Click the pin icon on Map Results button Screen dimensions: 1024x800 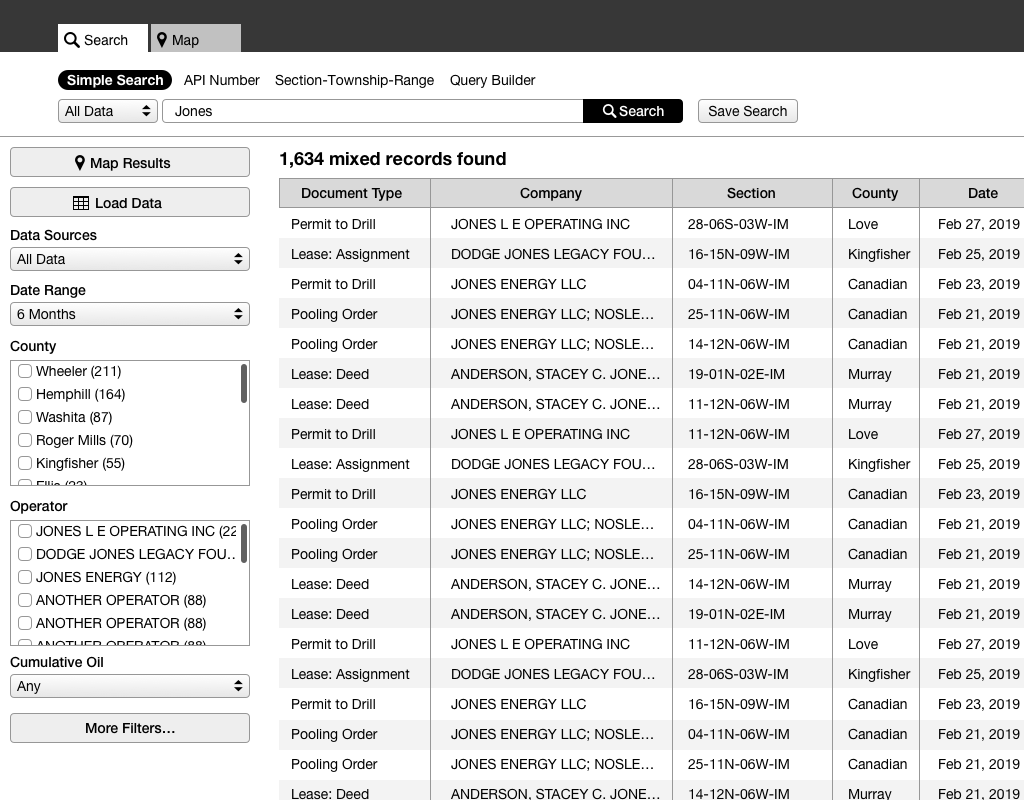[81, 161]
